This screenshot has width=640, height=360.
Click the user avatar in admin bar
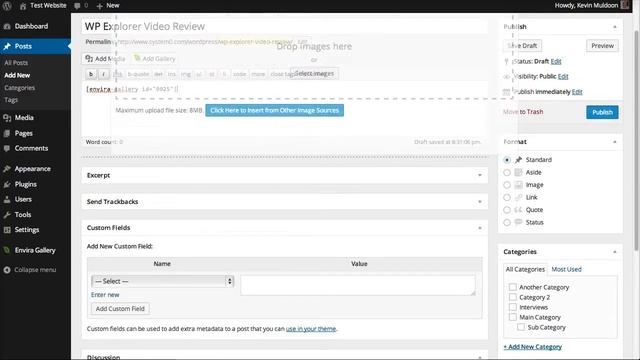(x=625, y=5)
